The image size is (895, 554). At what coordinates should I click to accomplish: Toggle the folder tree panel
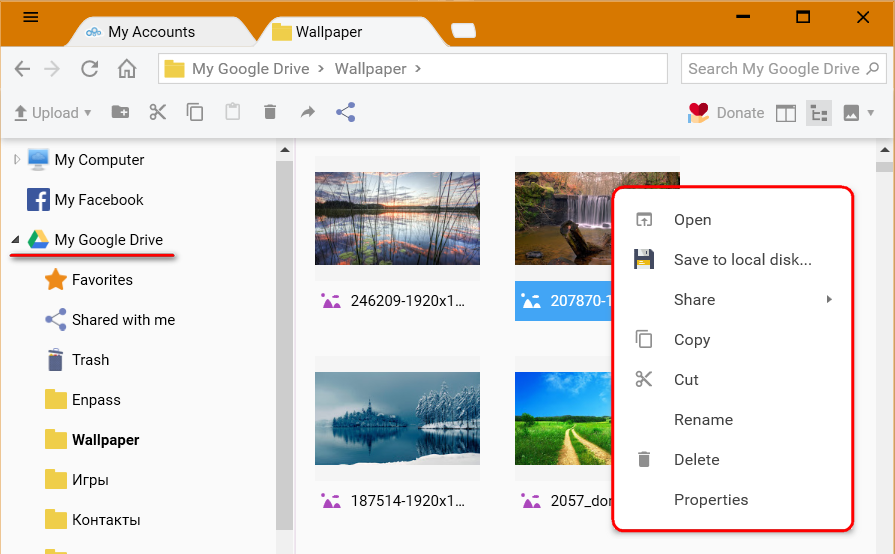tap(819, 113)
